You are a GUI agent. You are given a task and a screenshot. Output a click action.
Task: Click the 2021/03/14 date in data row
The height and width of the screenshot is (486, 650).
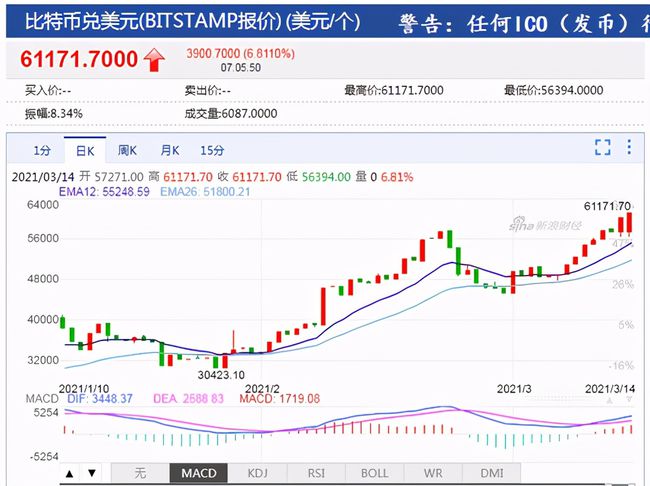click(43, 177)
